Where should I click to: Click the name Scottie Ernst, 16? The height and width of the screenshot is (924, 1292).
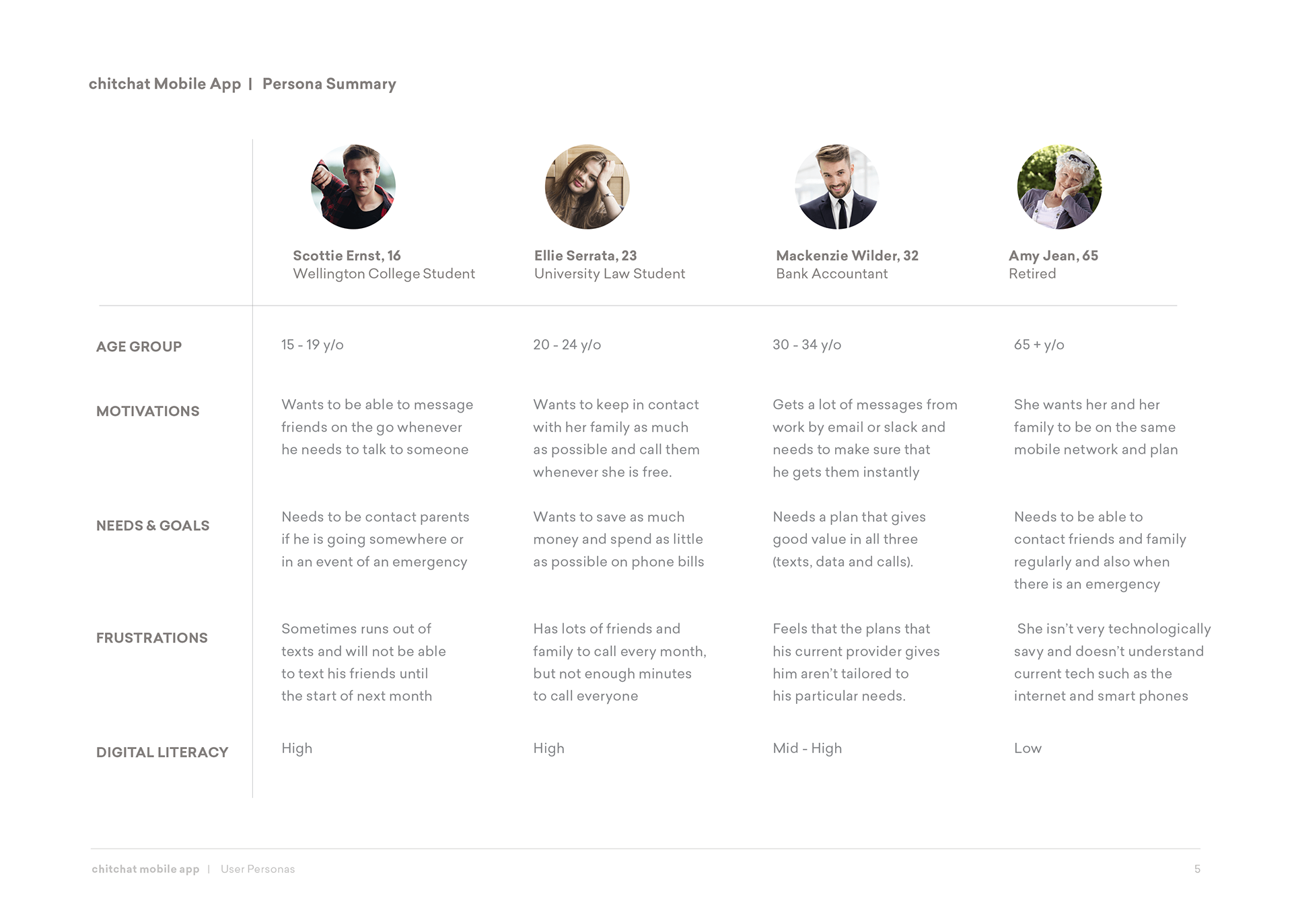(x=347, y=256)
